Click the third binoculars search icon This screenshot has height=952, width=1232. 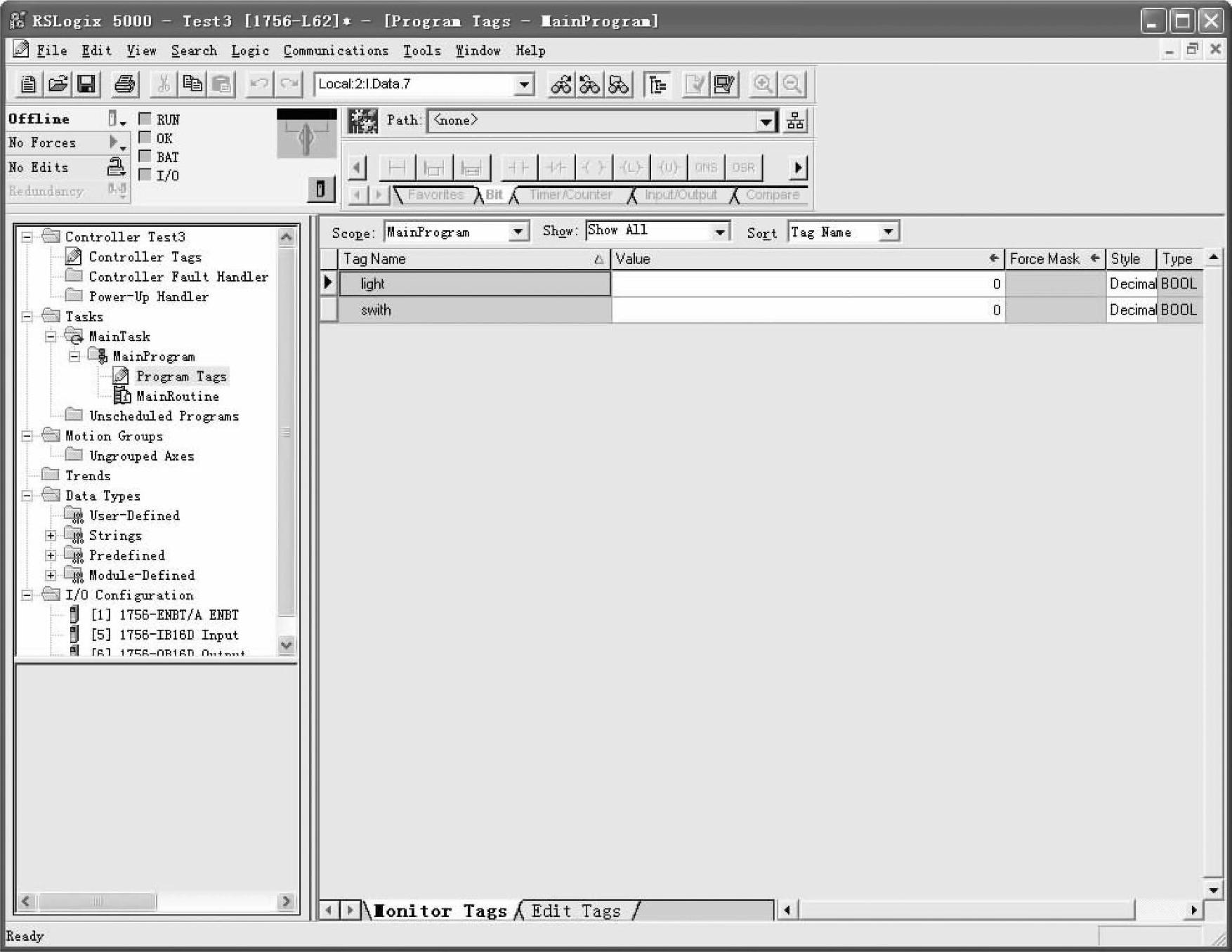(x=618, y=84)
